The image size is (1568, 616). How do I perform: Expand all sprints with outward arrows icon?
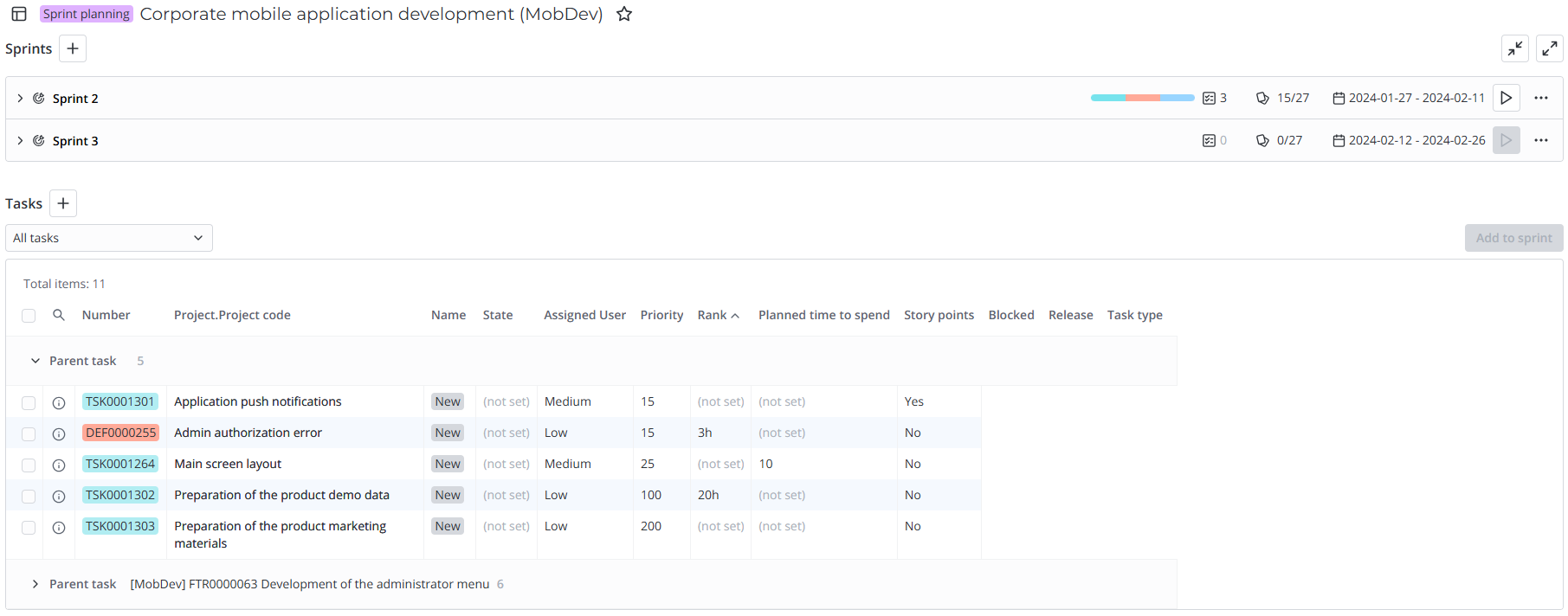[1549, 48]
